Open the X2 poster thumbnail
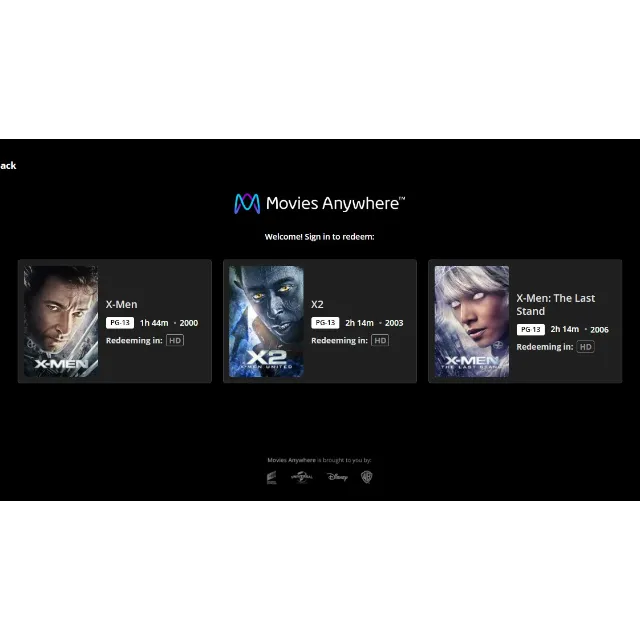Image resolution: width=640 pixels, height=640 pixels. pyautogui.click(x=266, y=321)
